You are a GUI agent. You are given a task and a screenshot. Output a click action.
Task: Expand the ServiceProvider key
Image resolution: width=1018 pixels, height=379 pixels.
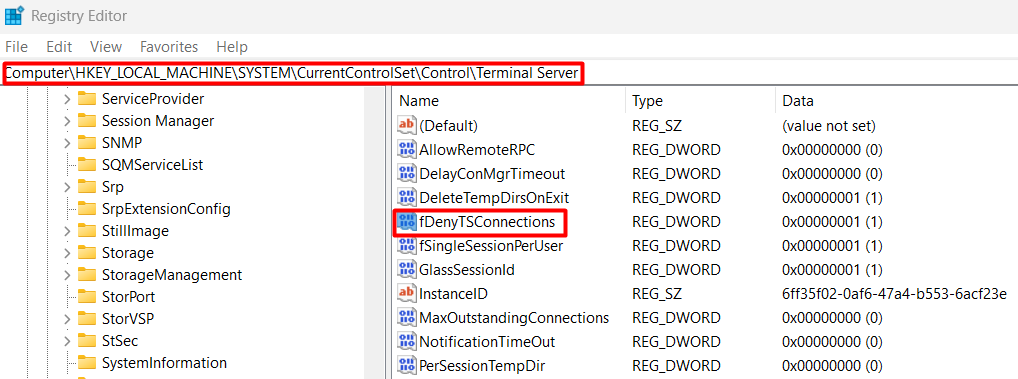click(67, 99)
